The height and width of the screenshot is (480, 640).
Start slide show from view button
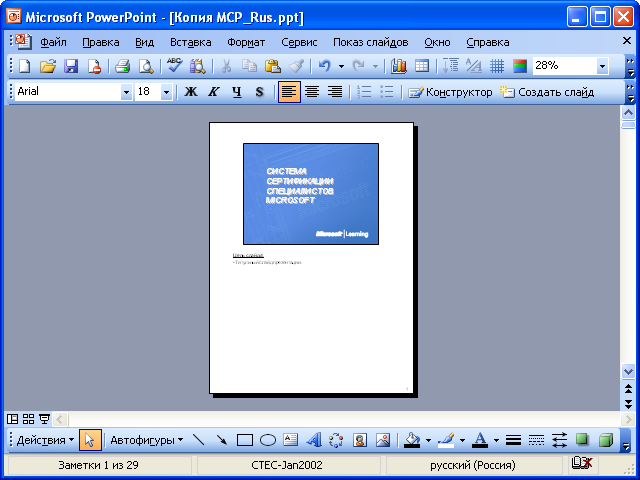tap(44, 419)
